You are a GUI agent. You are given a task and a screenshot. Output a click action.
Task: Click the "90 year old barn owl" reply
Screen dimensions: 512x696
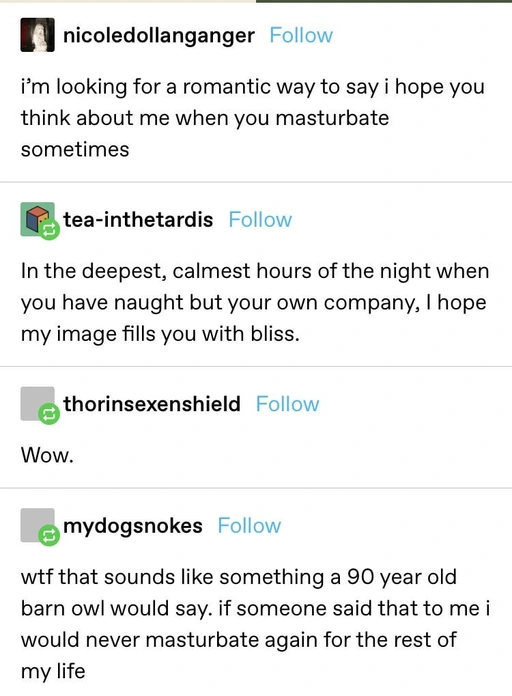pyautogui.click(x=255, y=624)
